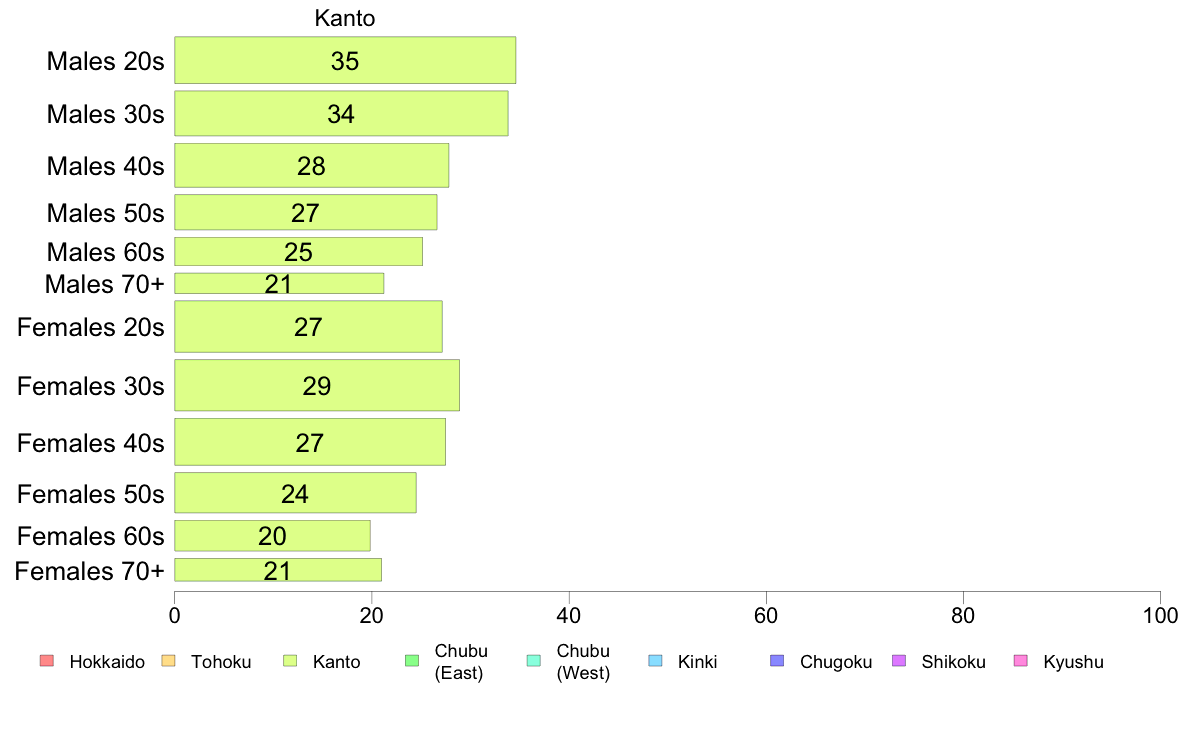
Task: Click the Kanto yellow-green legend swatch
Action: point(290,661)
